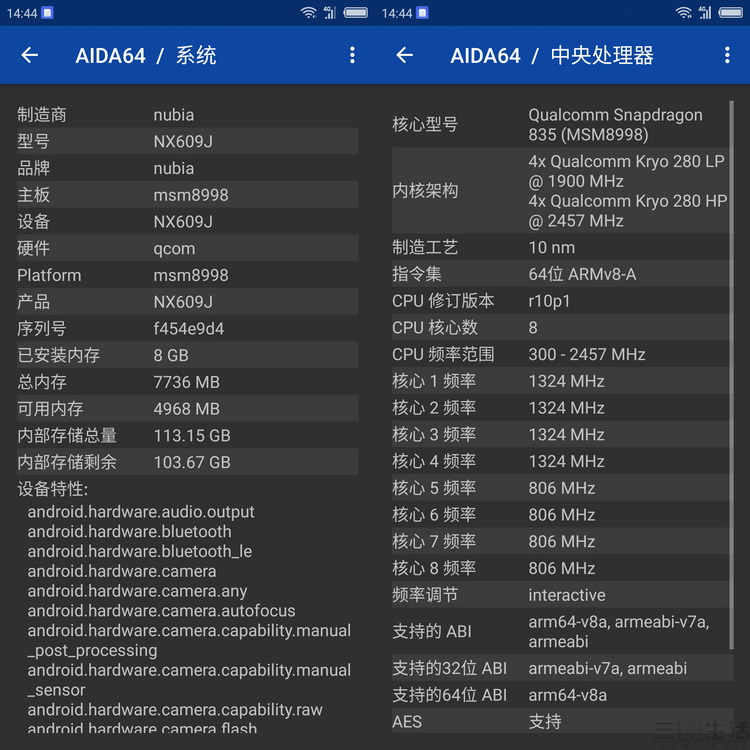The height and width of the screenshot is (750, 750).
Task: Select 核心 2 频率 row
Action: [x=562, y=408]
